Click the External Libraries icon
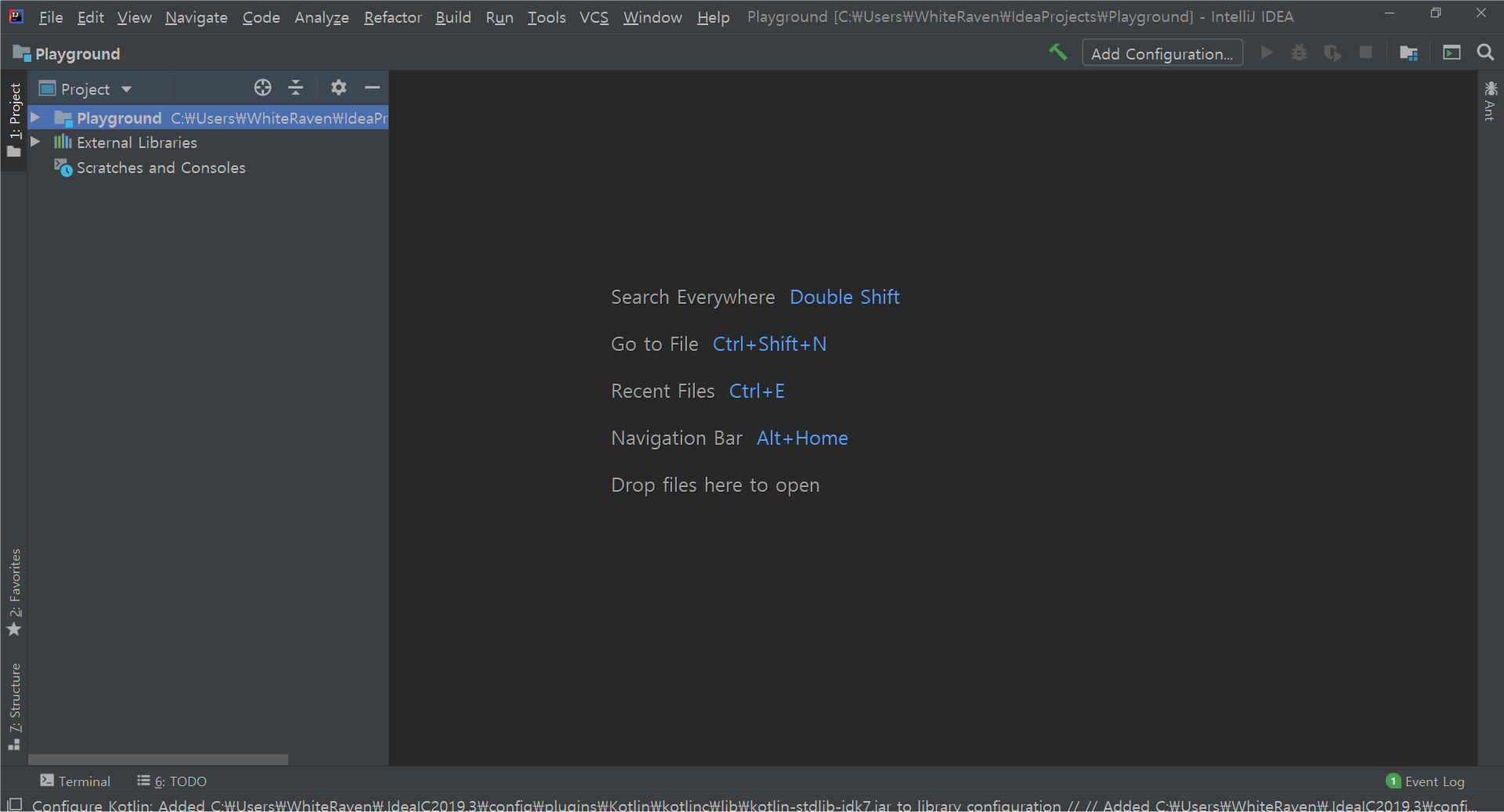Screen dimensions: 1504x812 [x=63, y=142]
